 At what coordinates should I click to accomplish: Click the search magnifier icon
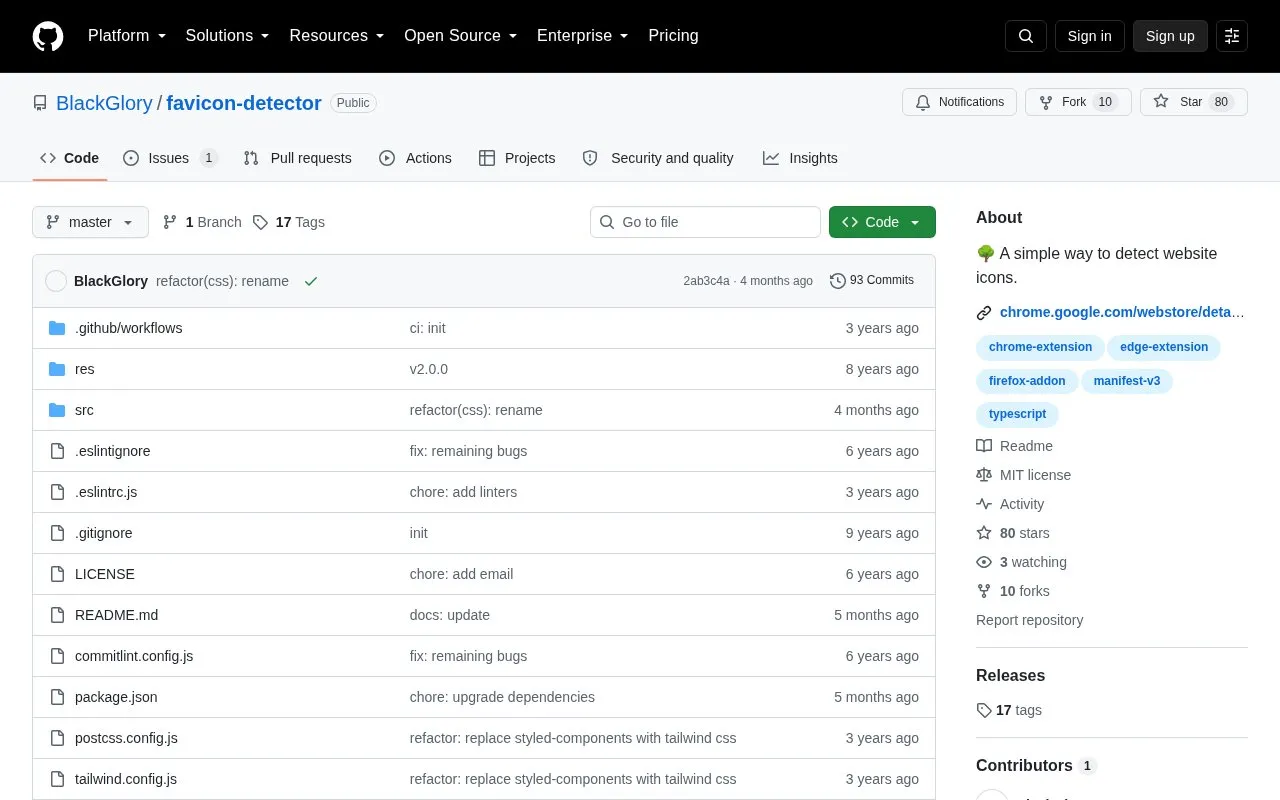click(1026, 36)
